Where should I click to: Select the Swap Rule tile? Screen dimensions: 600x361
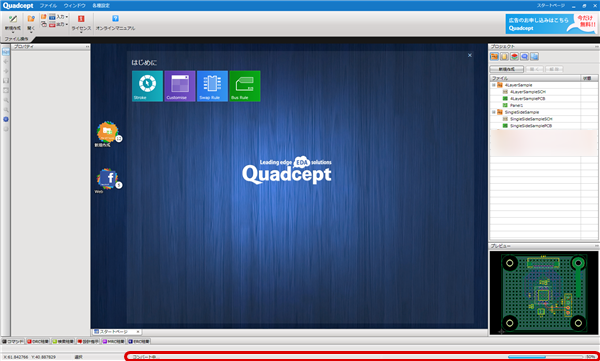coord(212,86)
